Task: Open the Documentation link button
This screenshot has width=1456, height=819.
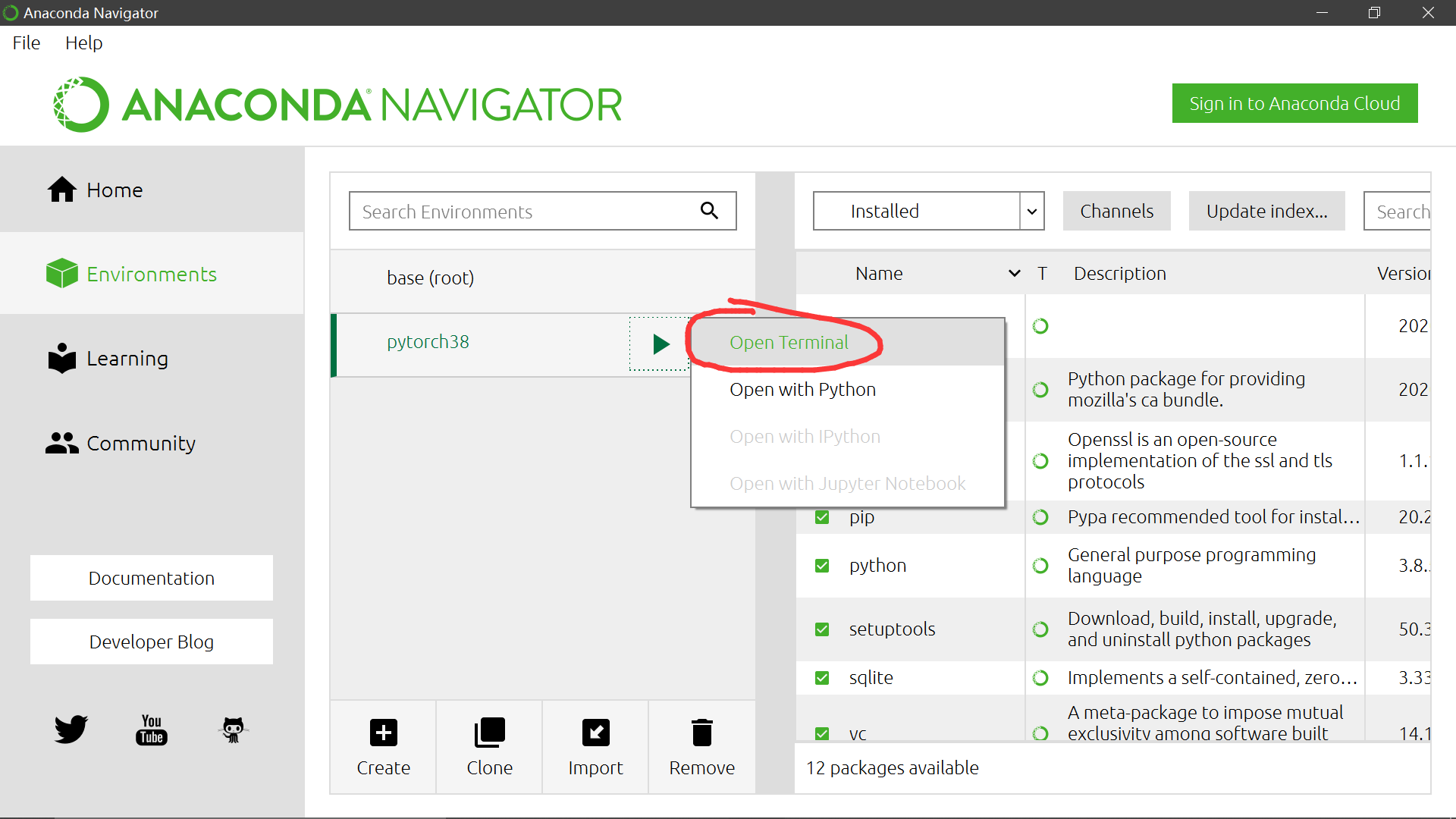Action: [x=152, y=578]
